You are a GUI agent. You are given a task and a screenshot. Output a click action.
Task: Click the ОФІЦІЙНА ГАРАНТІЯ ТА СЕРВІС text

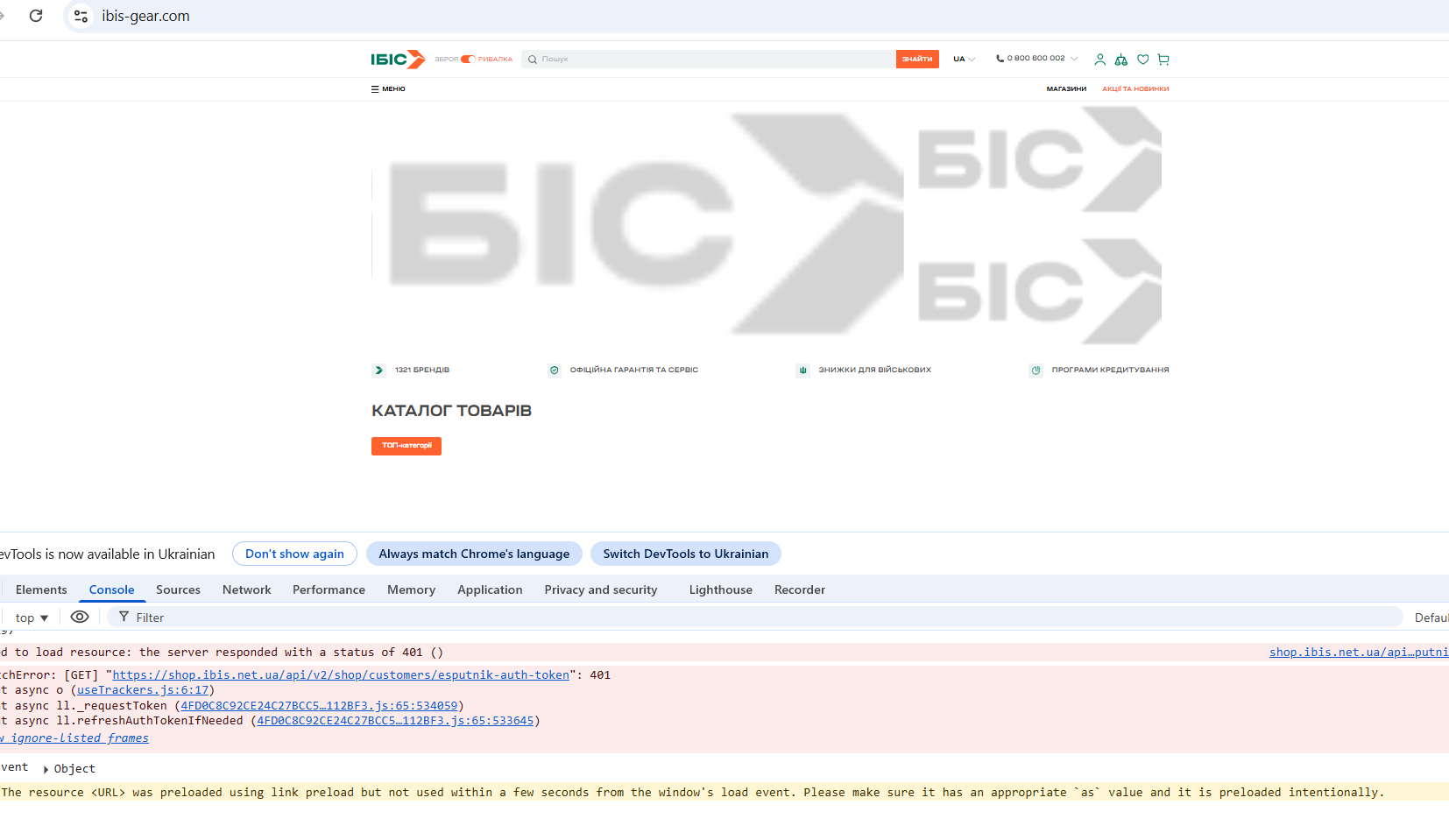(634, 371)
